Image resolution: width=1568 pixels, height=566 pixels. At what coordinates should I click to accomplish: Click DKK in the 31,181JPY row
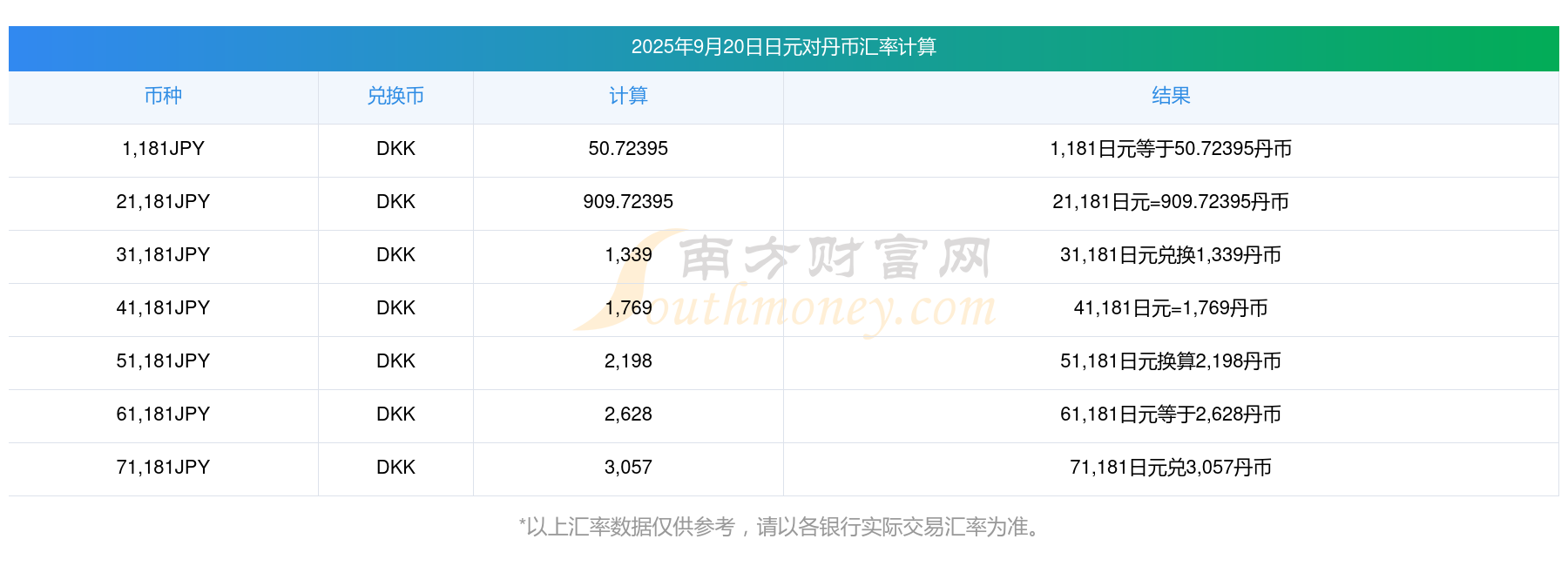(x=395, y=255)
